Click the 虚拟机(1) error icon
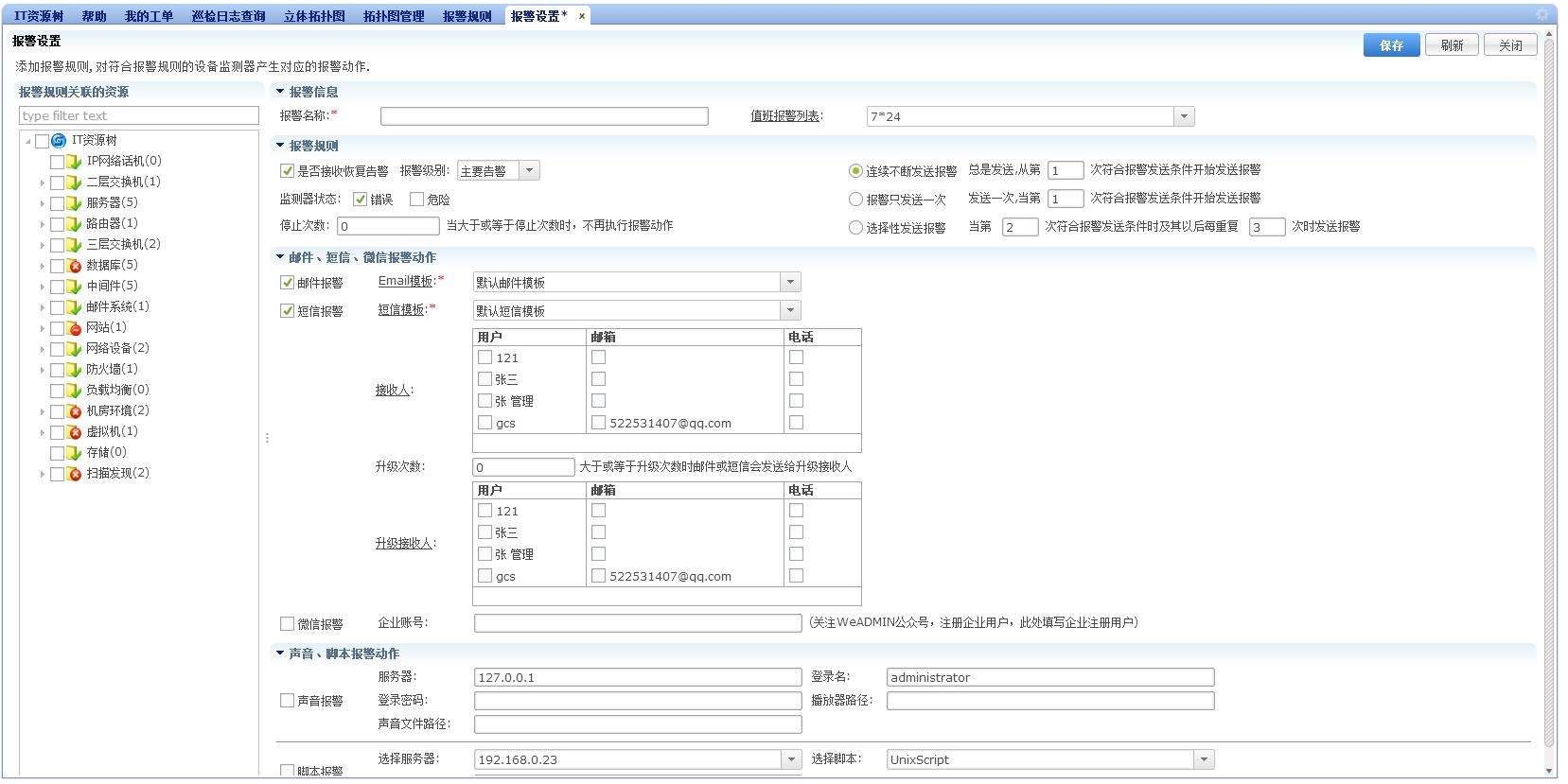This screenshot has width=1568, height=784. (74, 432)
